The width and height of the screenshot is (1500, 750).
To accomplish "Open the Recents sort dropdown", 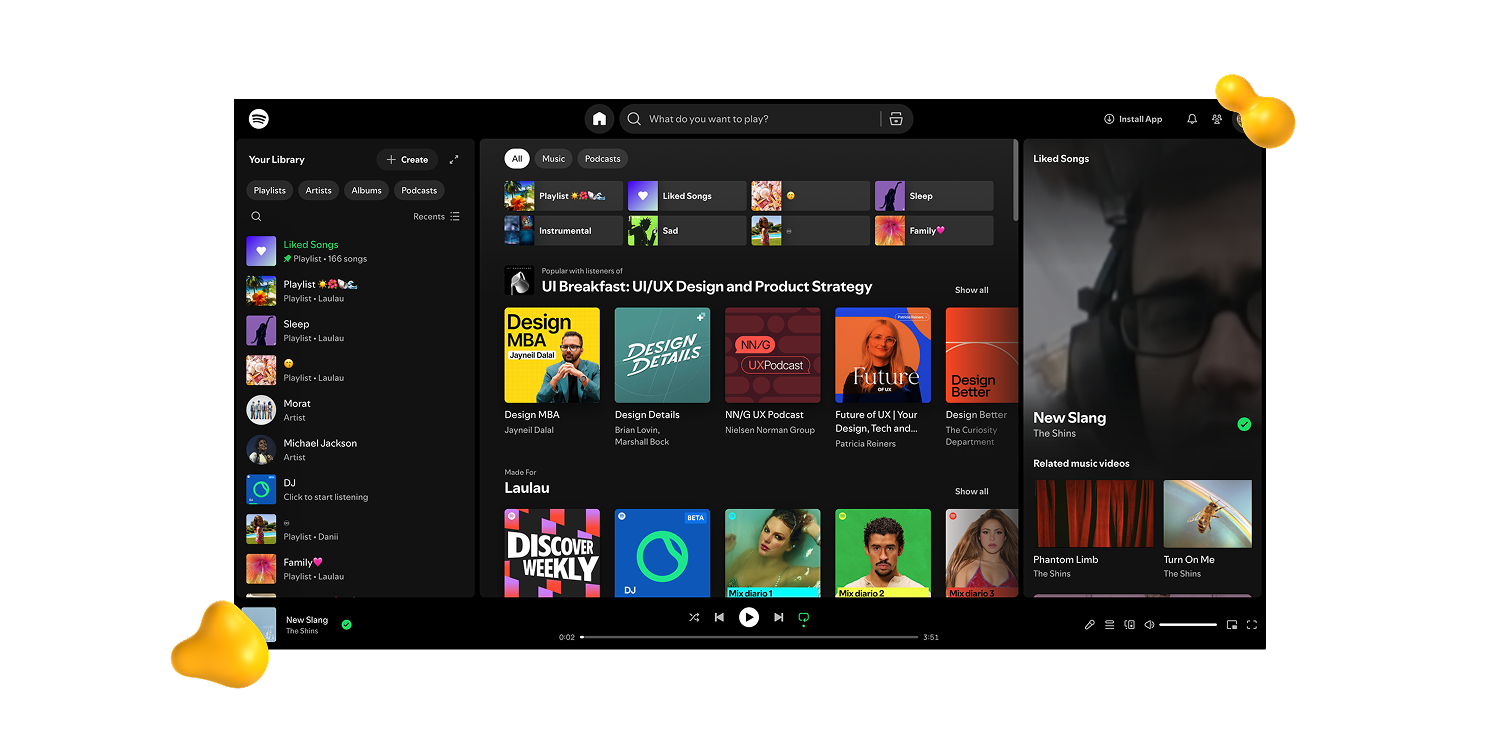I will point(436,216).
